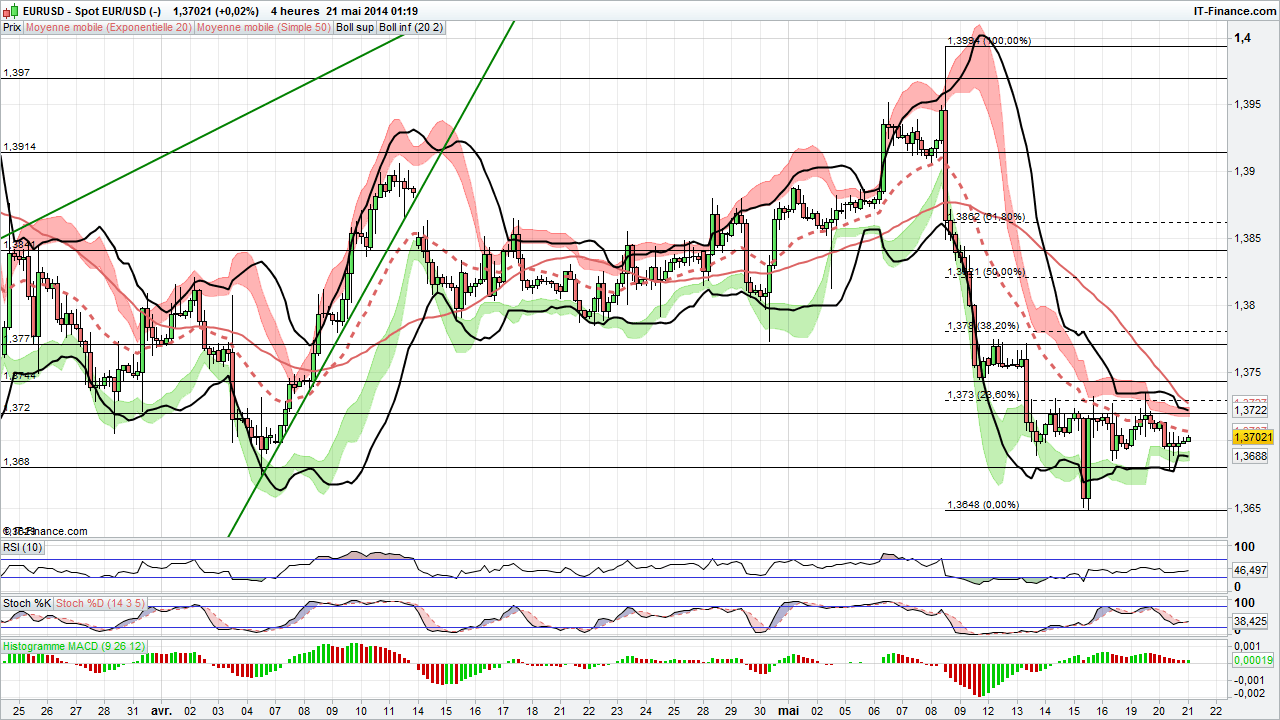Toggle the Moyenne mobile (Exponentielle 20) indicator
1280x720 pixels.
[109, 28]
